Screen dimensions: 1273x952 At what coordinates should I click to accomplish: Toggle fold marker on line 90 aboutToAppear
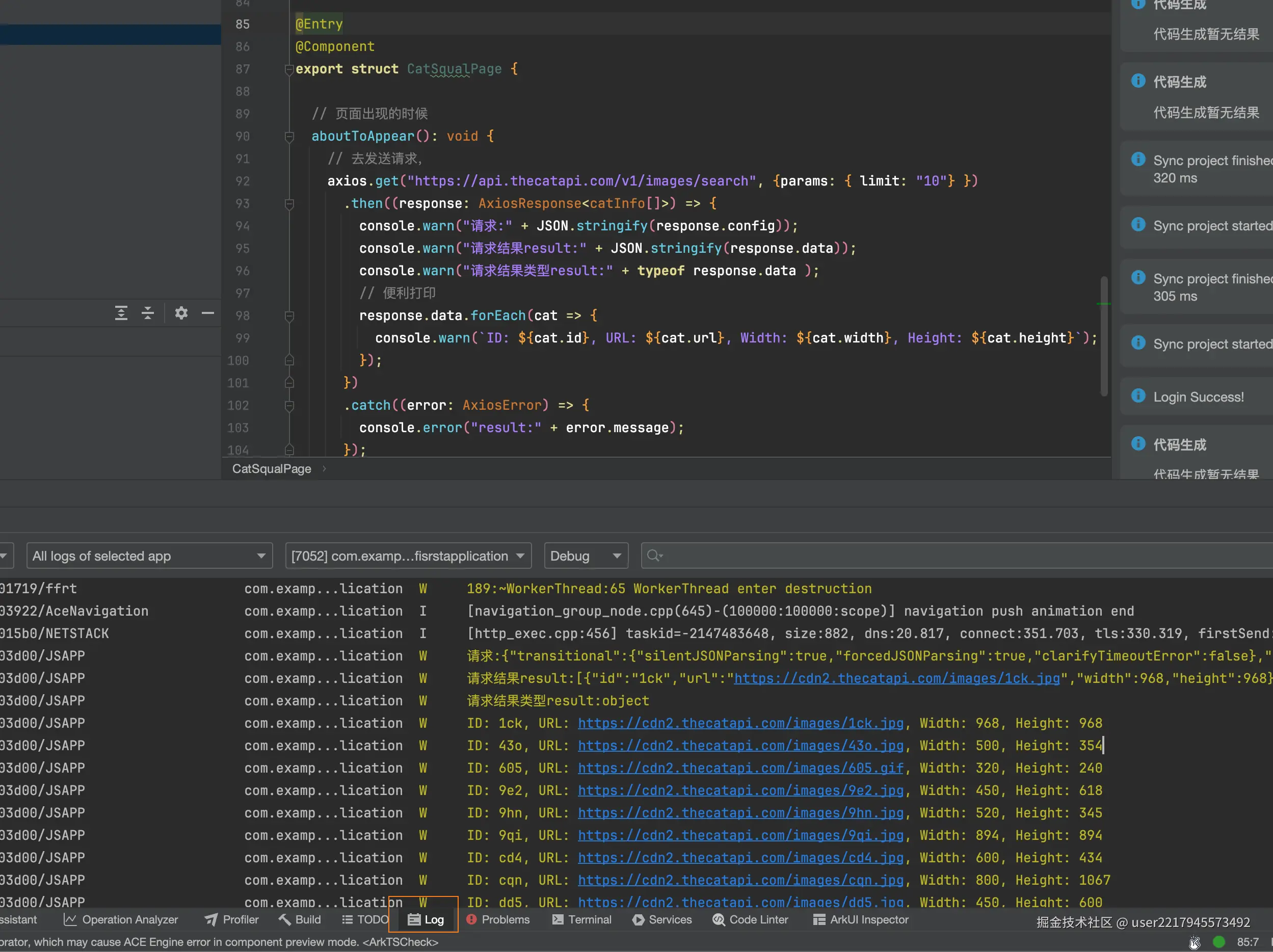289,137
